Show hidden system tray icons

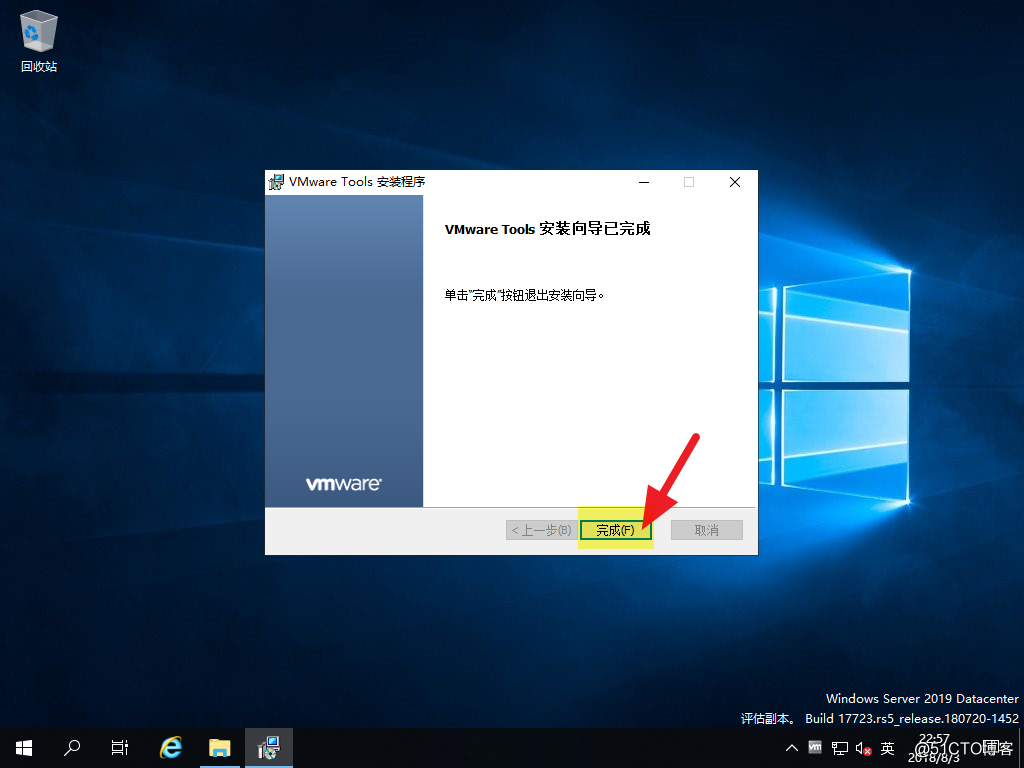coord(792,748)
